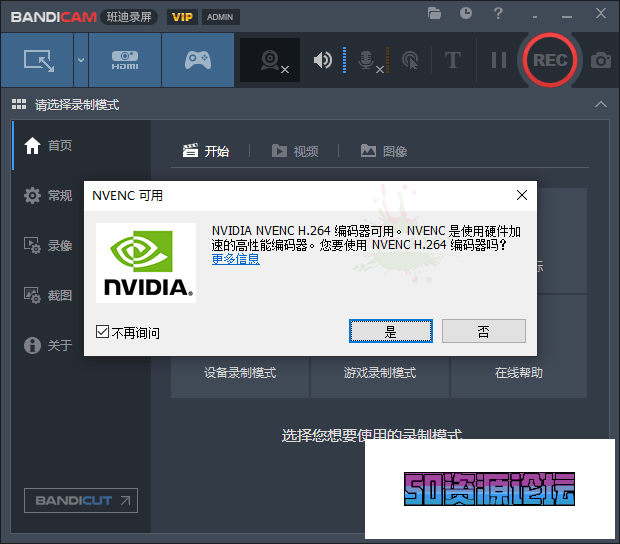The width and height of the screenshot is (620, 544).
Task: Select HDMI device recording mode
Action: click(x=125, y=60)
